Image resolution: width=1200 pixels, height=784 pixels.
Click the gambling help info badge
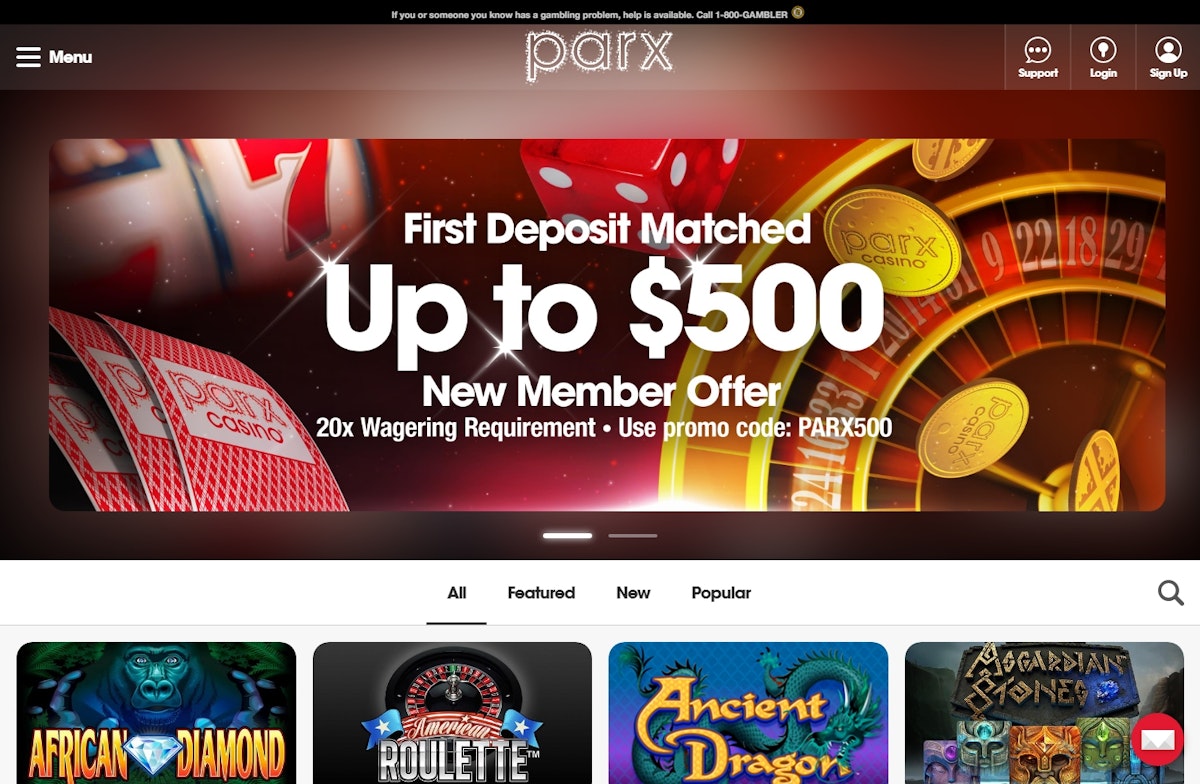coord(797,13)
